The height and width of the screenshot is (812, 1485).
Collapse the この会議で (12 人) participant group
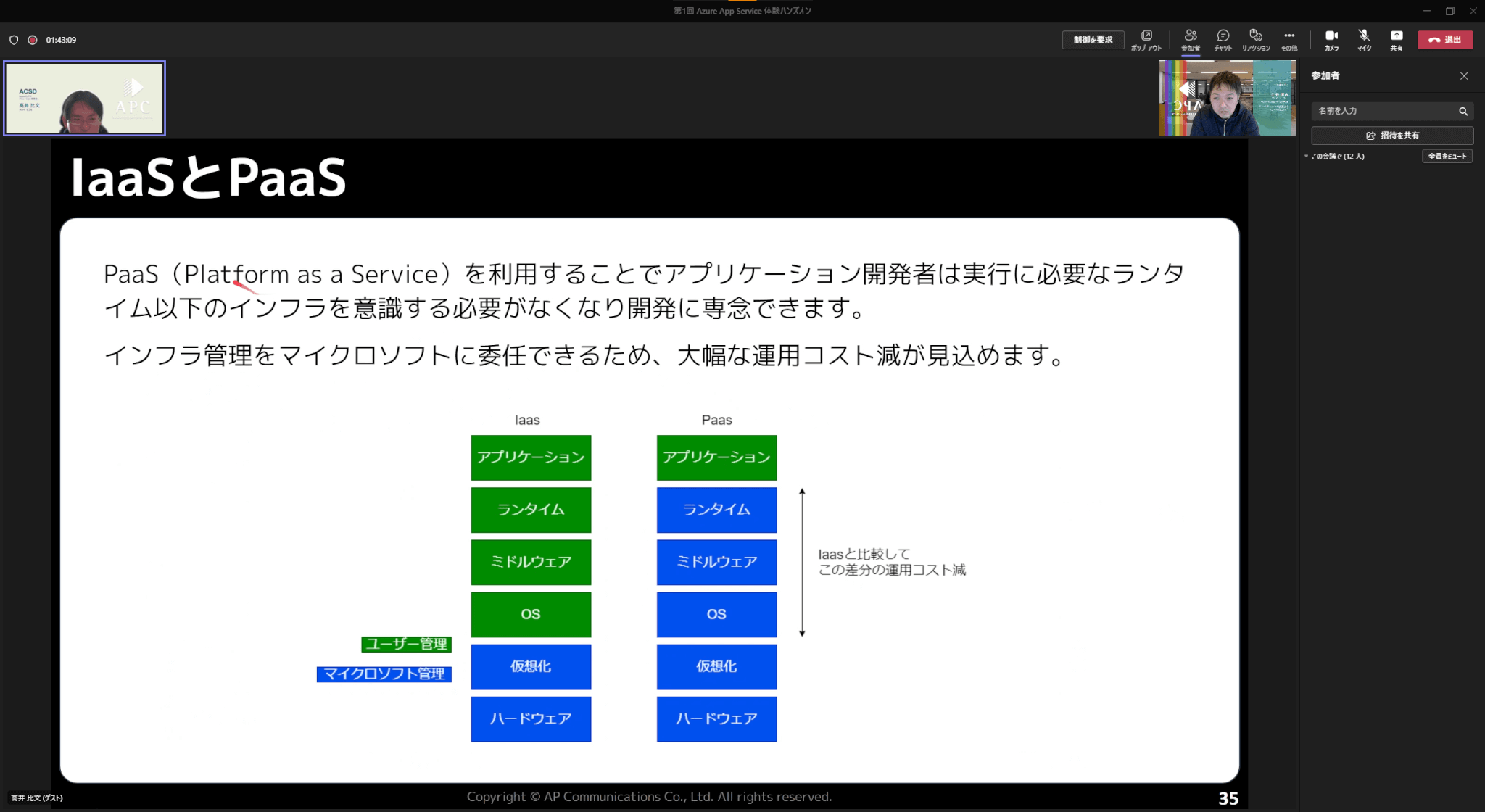[1306, 156]
